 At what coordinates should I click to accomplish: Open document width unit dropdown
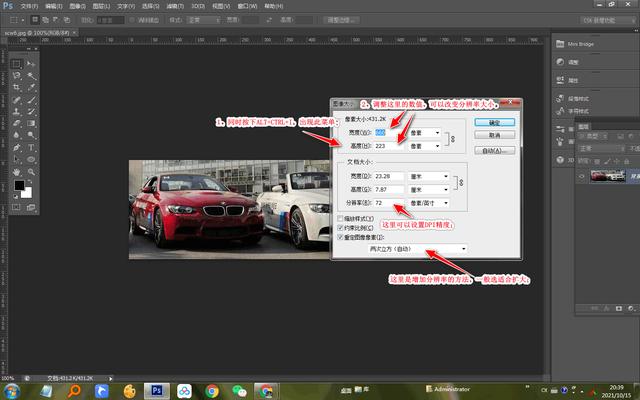tap(429, 177)
